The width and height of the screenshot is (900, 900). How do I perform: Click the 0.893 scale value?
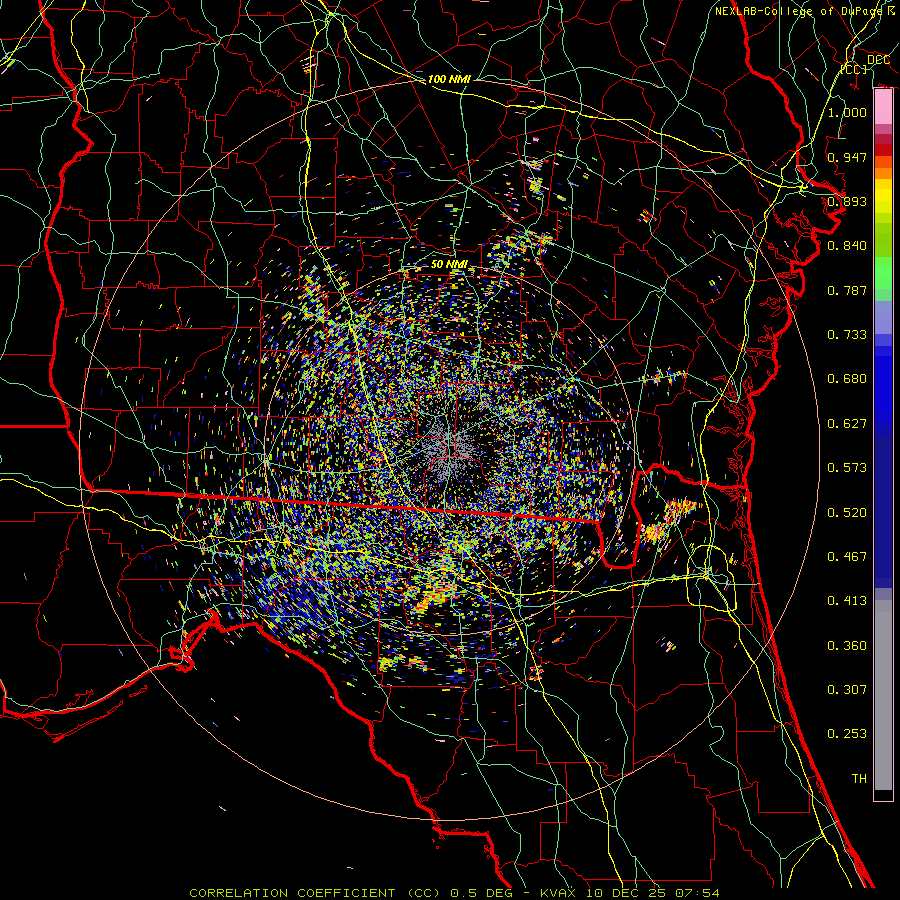pyautogui.click(x=847, y=201)
